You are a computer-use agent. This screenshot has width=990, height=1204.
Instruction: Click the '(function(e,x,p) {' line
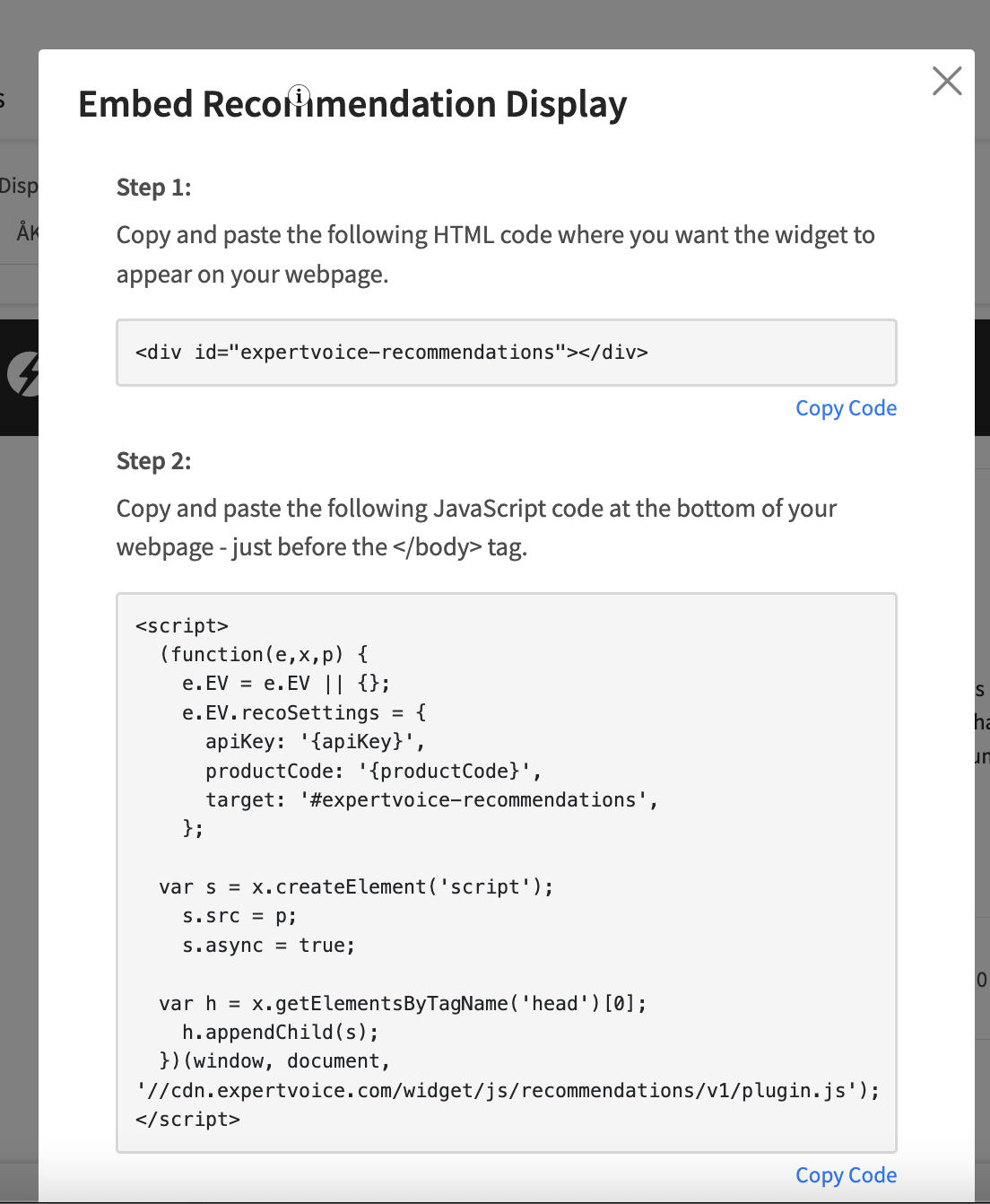click(264, 655)
